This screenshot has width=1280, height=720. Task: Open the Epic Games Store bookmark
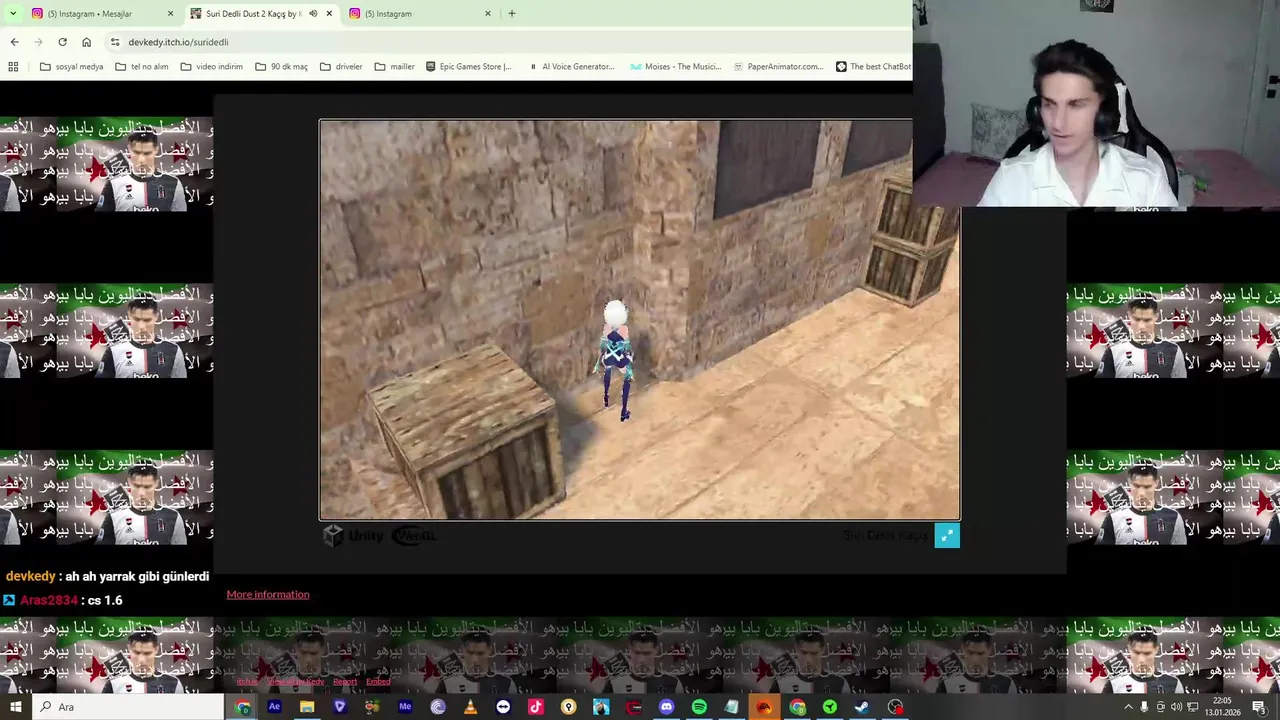point(468,67)
